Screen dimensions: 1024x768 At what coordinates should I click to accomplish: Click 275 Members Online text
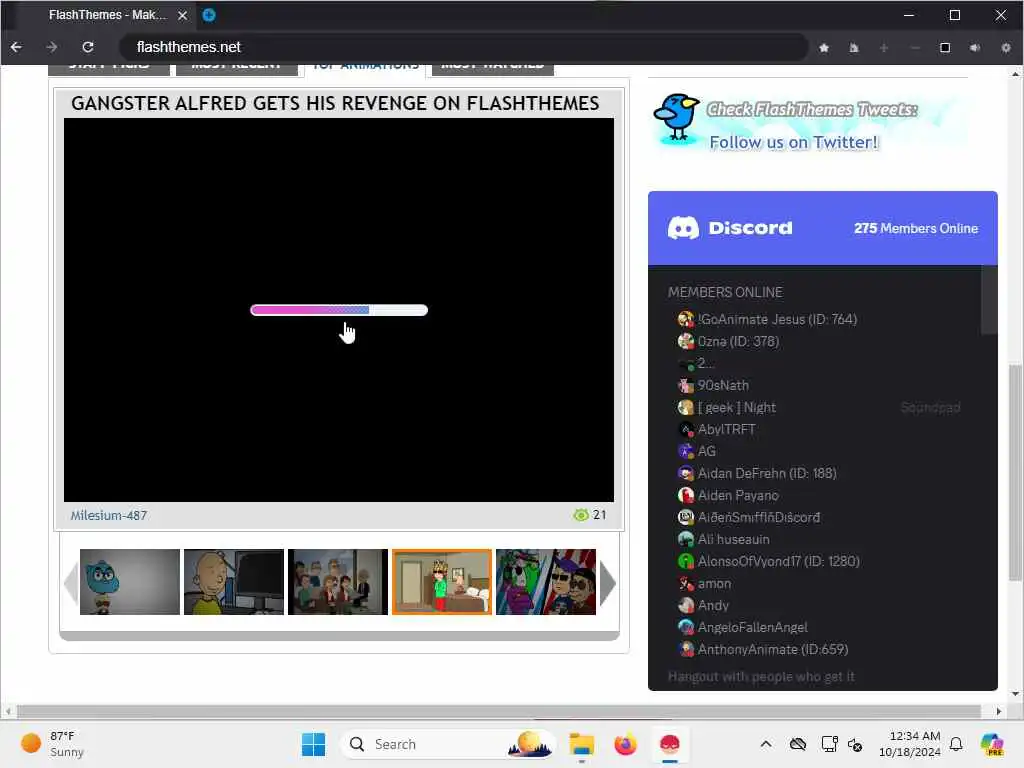[916, 229]
